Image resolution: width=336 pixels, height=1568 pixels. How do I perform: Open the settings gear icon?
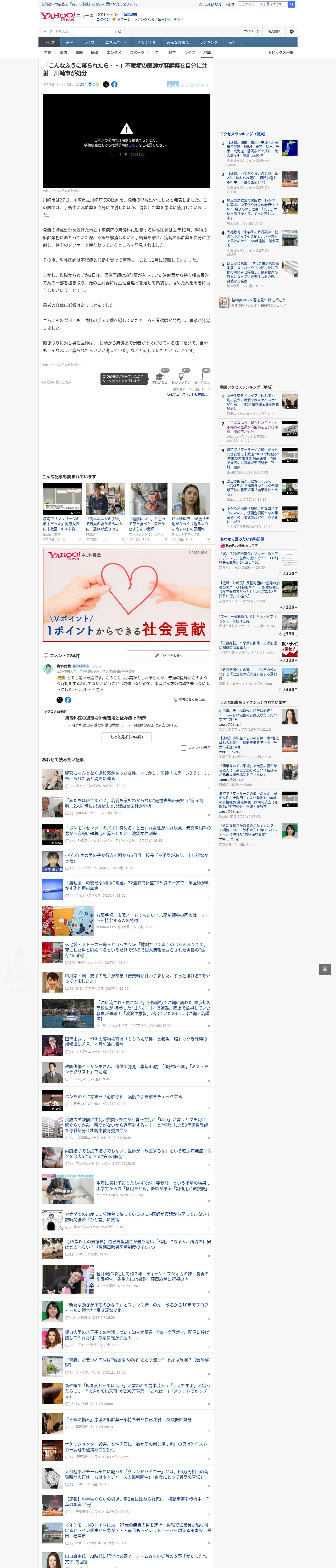(292, 32)
